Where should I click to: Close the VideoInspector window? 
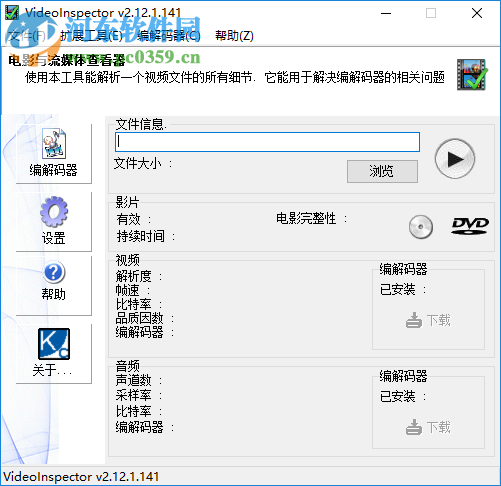click(x=477, y=13)
